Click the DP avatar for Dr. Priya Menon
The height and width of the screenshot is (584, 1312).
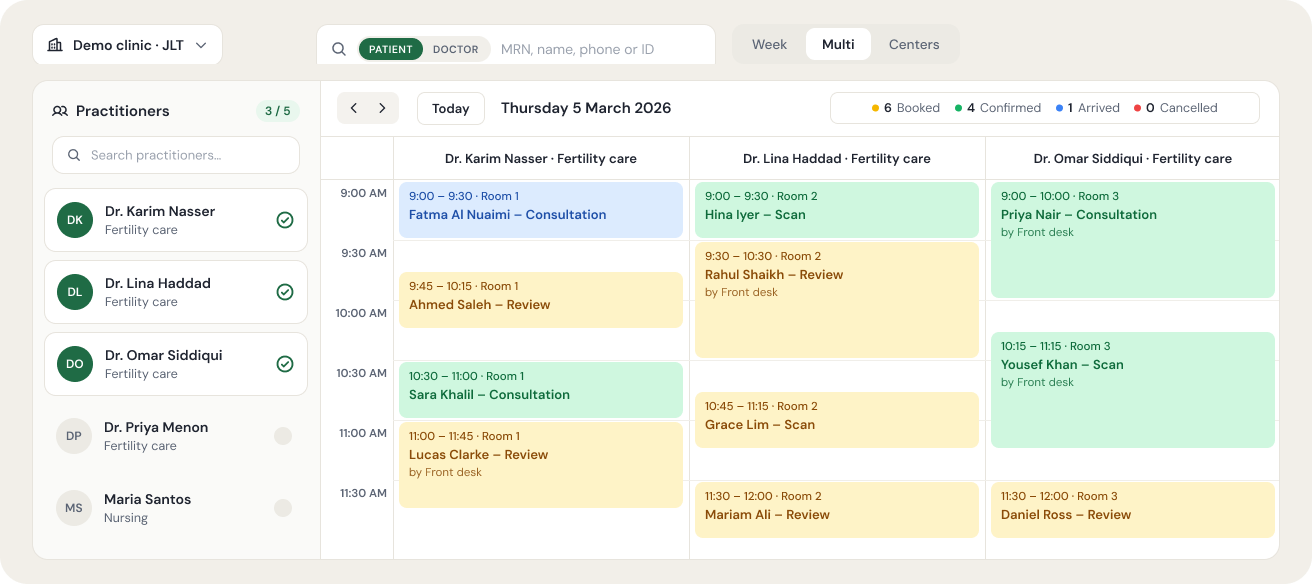coord(74,436)
